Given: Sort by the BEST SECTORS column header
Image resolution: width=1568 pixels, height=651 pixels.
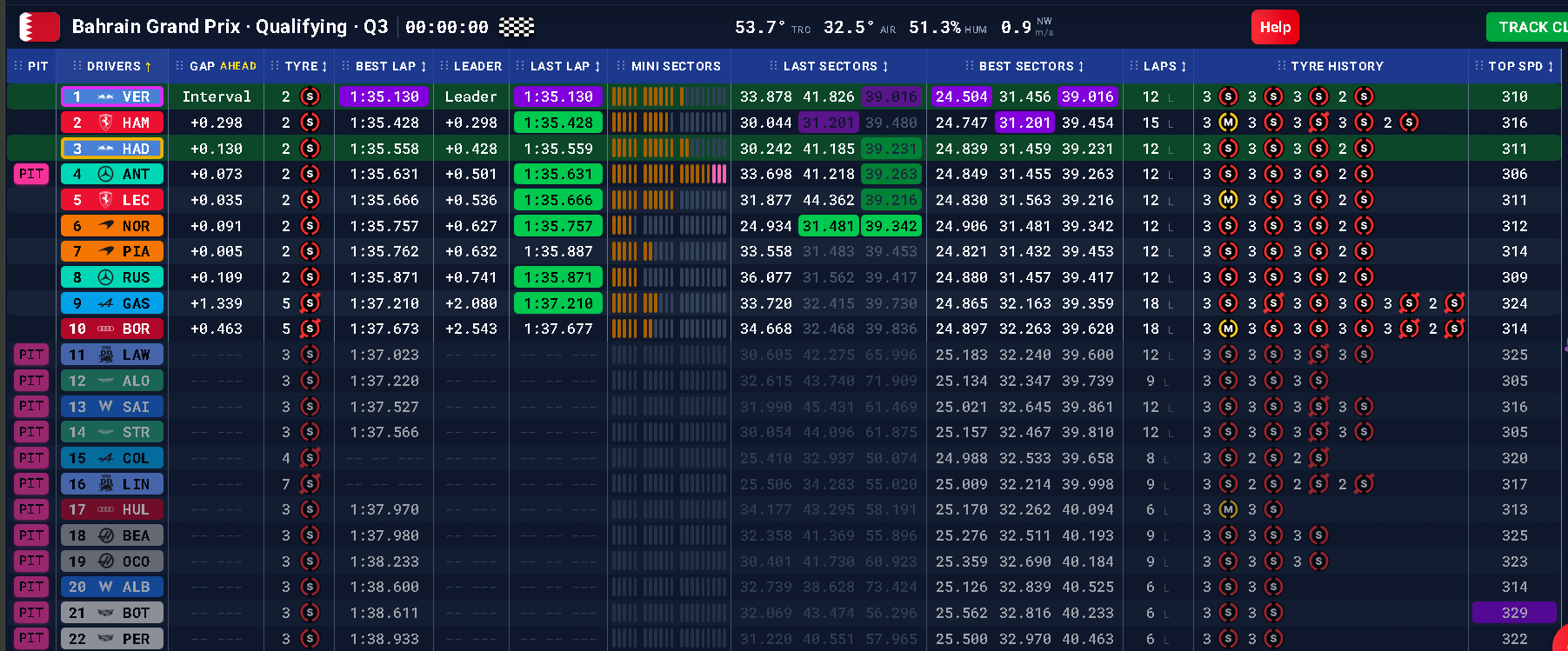Looking at the screenshot, I should 1025,66.
